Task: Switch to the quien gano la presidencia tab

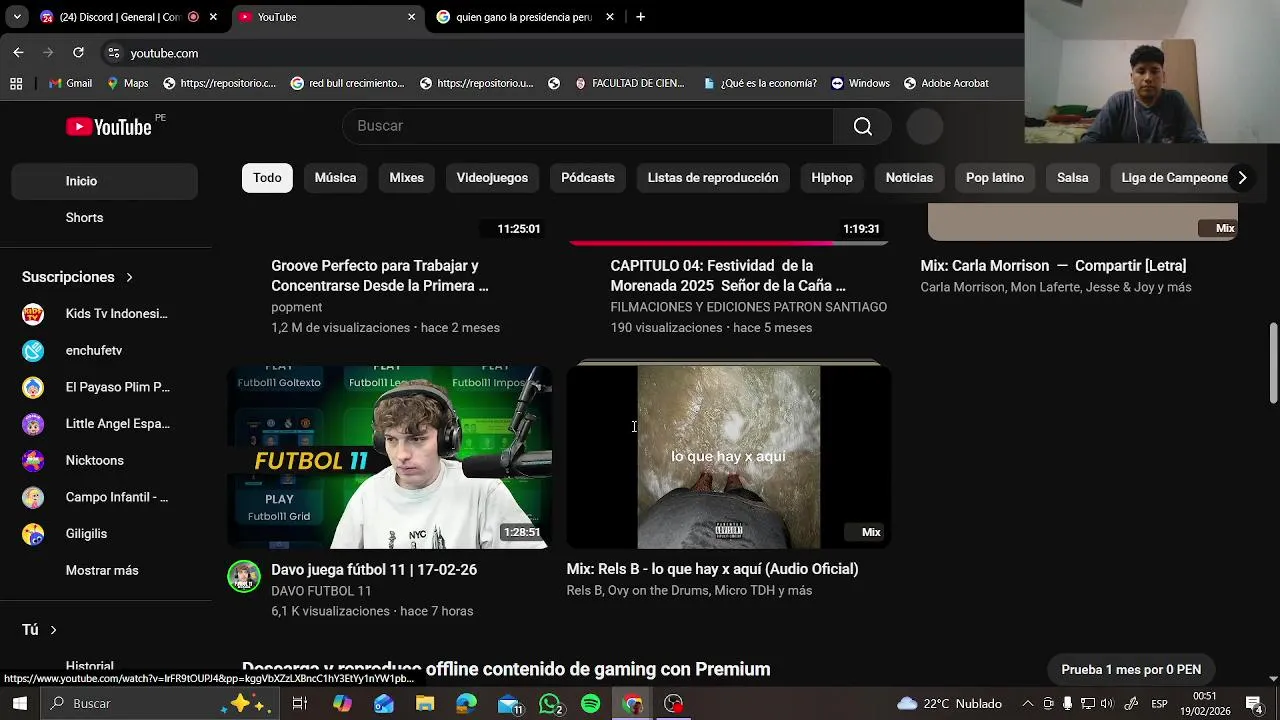Action: (525, 17)
